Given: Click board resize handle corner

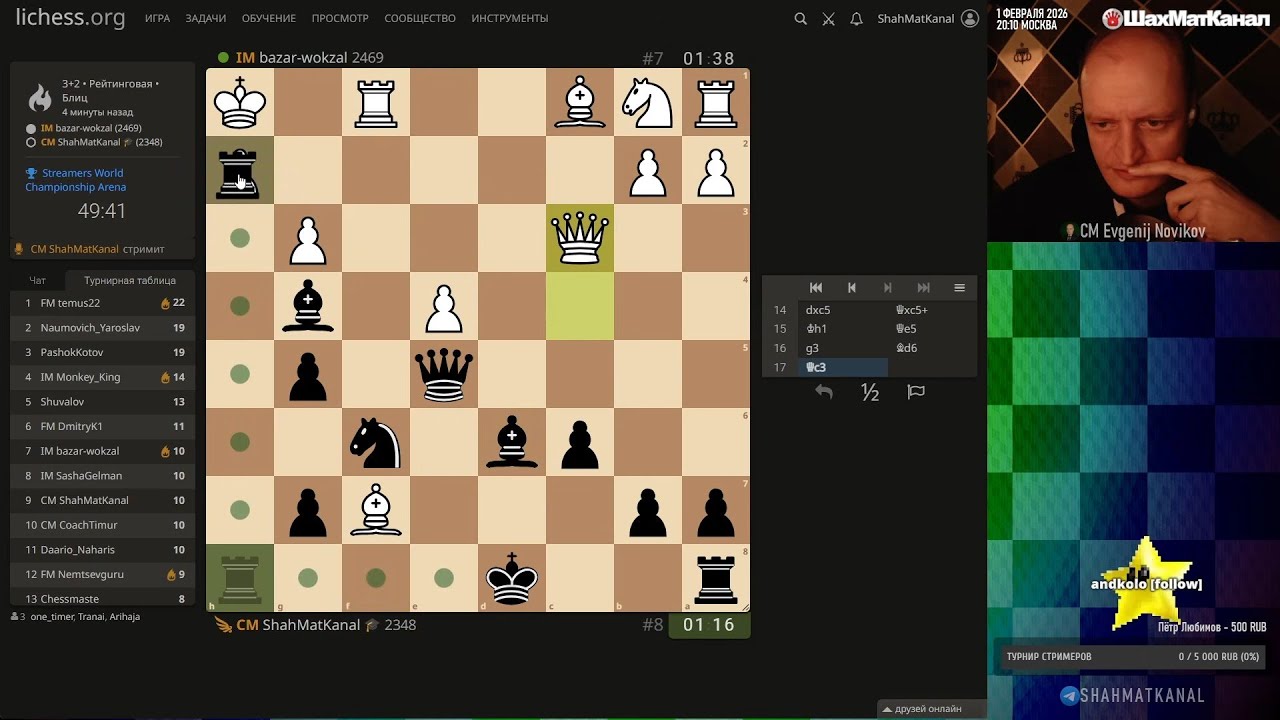Looking at the screenshot, I should click(744, 606).
